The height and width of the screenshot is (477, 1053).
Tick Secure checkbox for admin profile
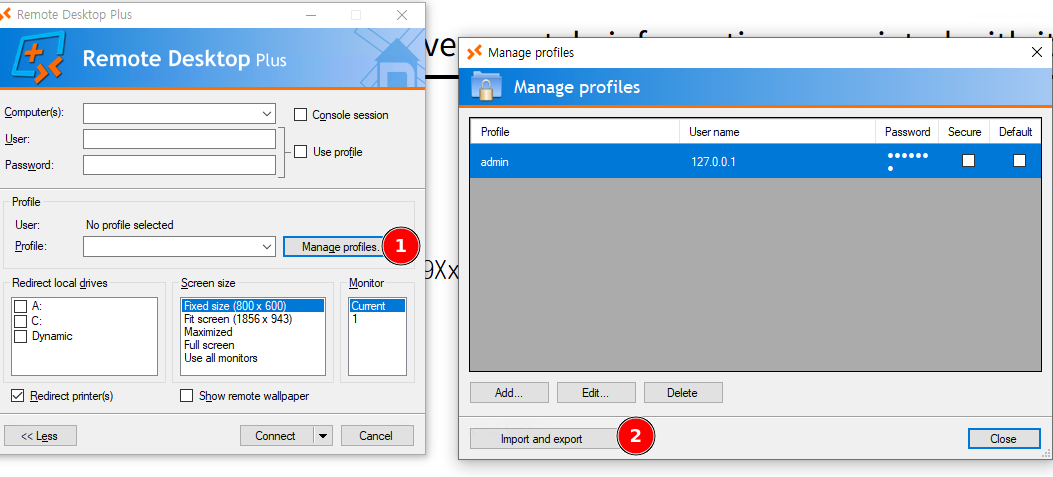tap(968, 161)
